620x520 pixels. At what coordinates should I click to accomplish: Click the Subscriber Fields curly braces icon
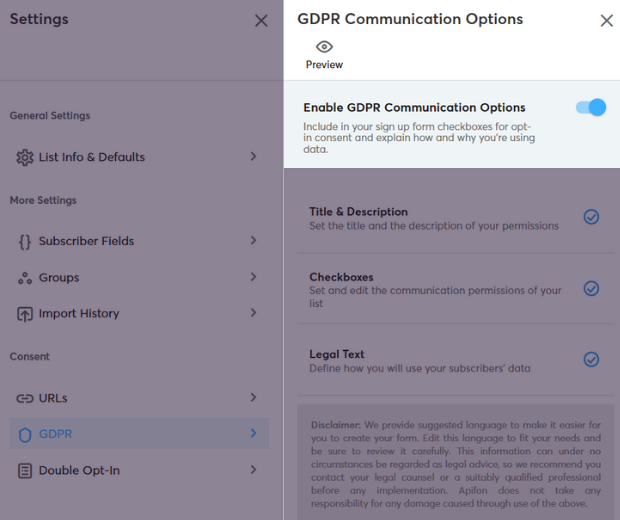coord(25,241)
